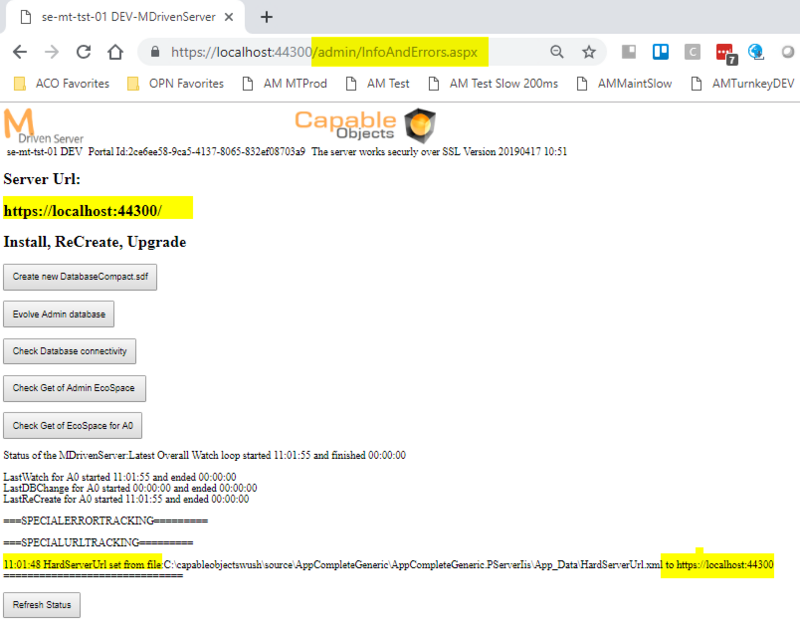Open a new browser tab
Viewport: 800px width, 626px height.
click(266, 17)
